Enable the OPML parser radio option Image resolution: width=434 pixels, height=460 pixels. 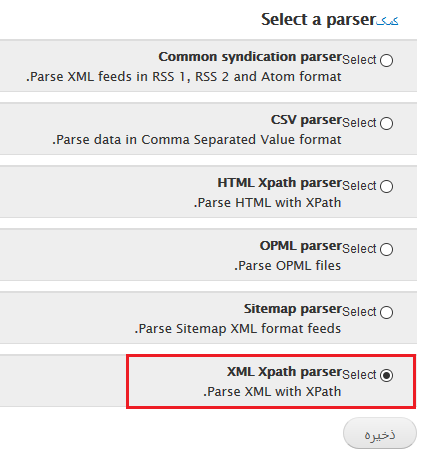click(386, 250)
